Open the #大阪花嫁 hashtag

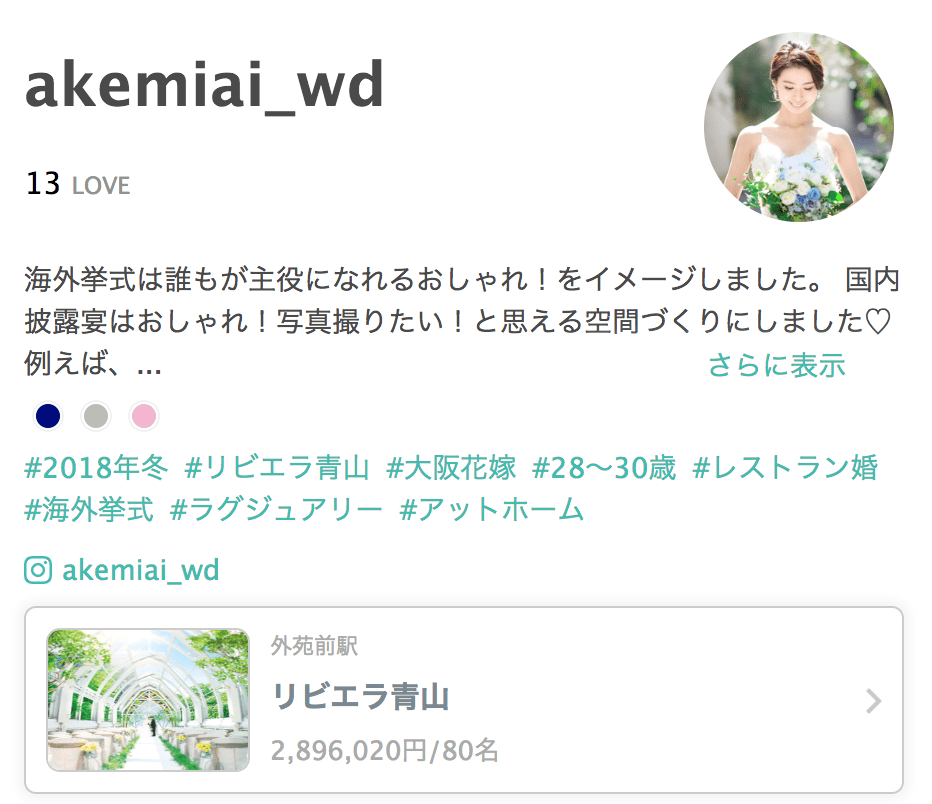(451, 468)
